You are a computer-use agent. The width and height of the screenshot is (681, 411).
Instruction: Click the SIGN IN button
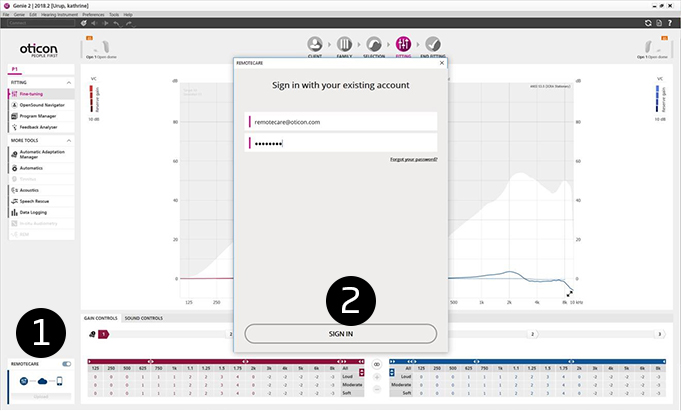[x=340, y=334]
